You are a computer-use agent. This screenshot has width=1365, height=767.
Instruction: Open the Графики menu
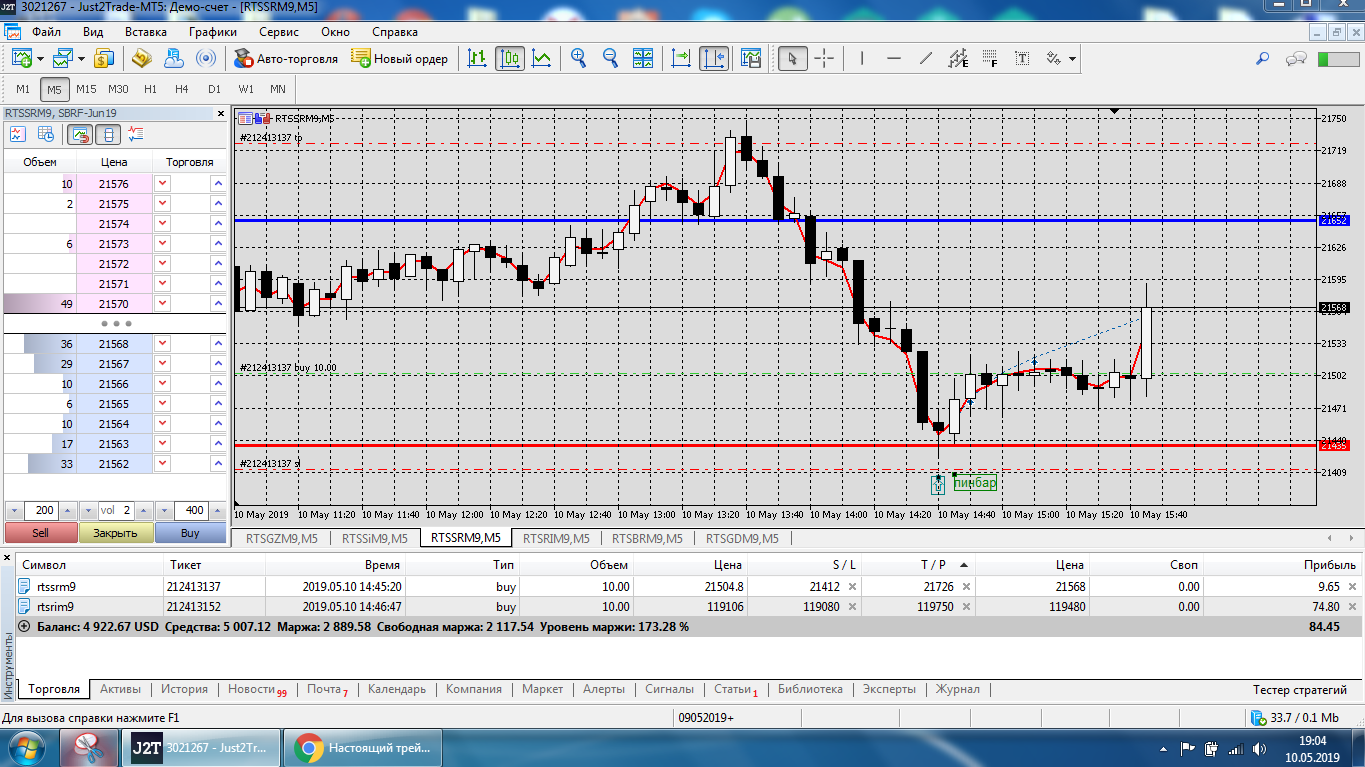(x=212, y=32)
